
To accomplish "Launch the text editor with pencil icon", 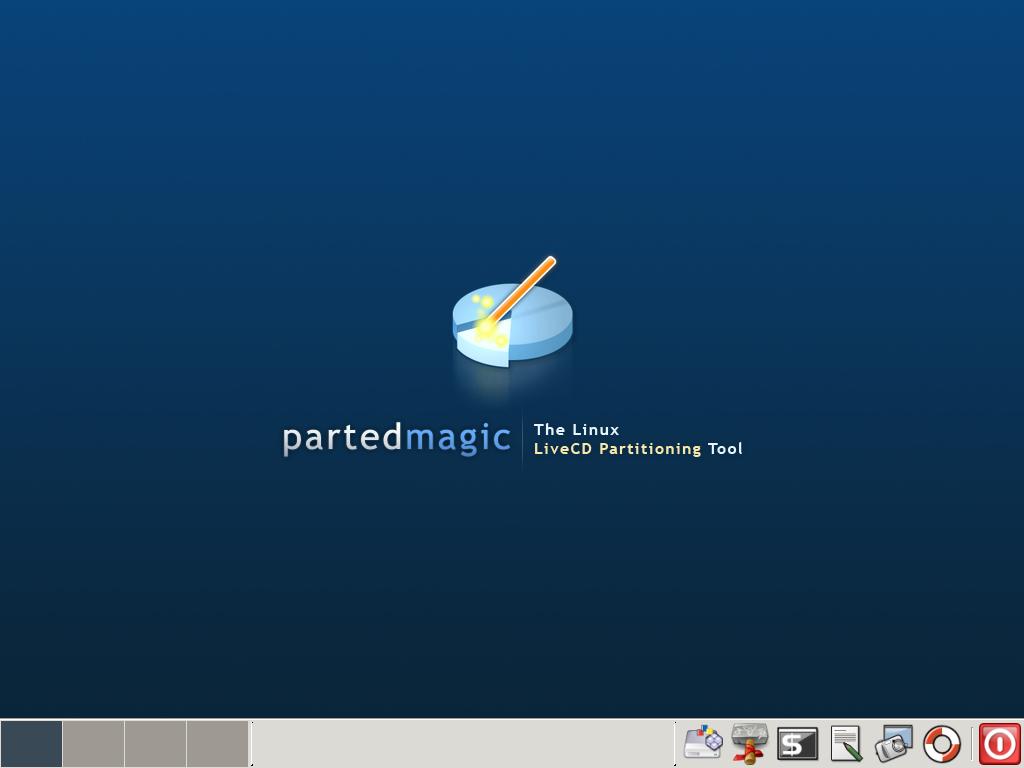I will click(846, 743).
